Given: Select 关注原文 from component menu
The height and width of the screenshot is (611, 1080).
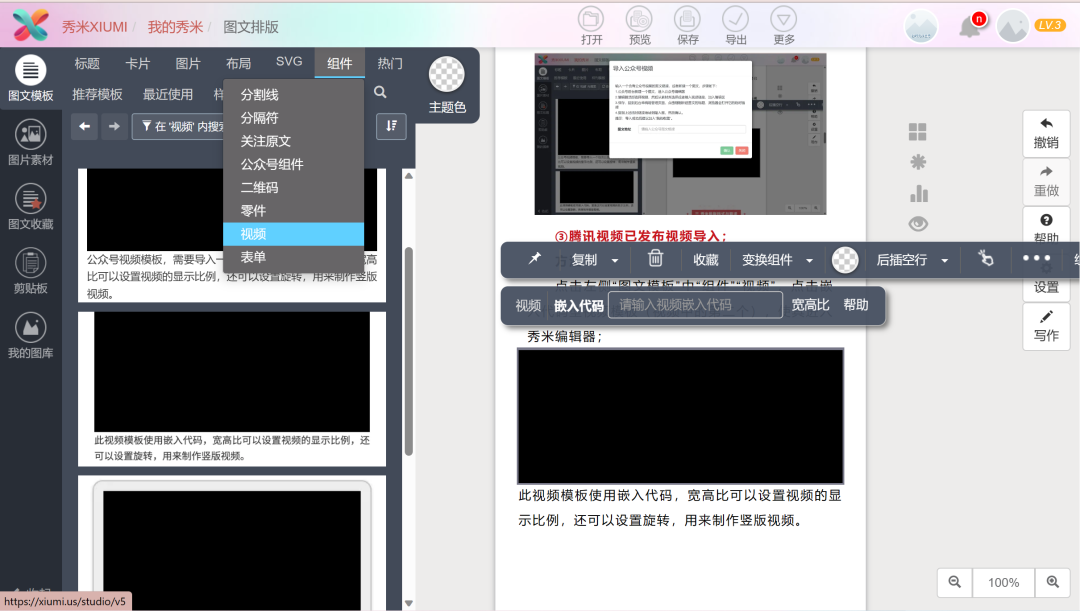Looking at the screenshot, I should pos(293,141).
